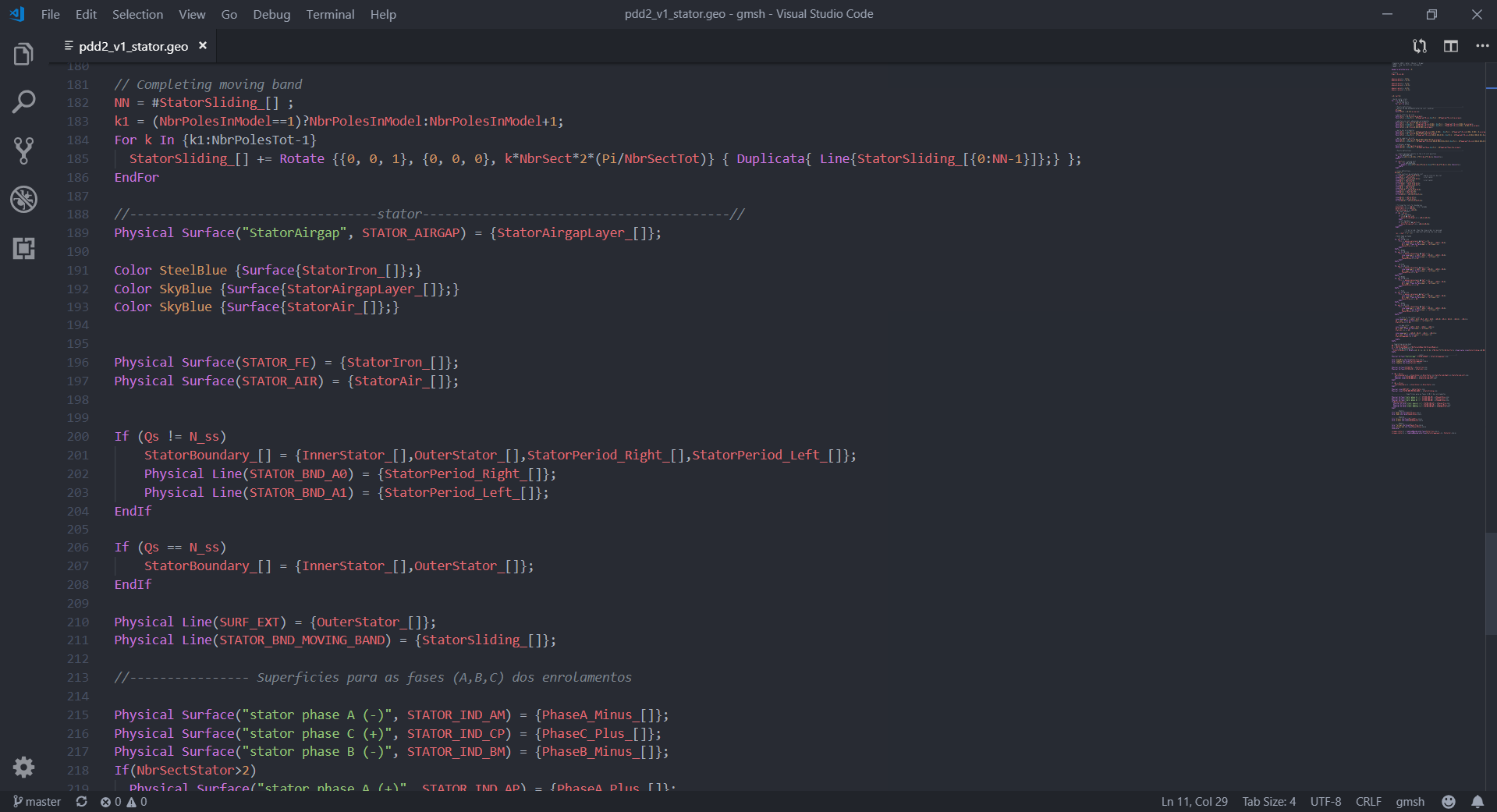Change file encoding via UTF-8

point(1326,802)
